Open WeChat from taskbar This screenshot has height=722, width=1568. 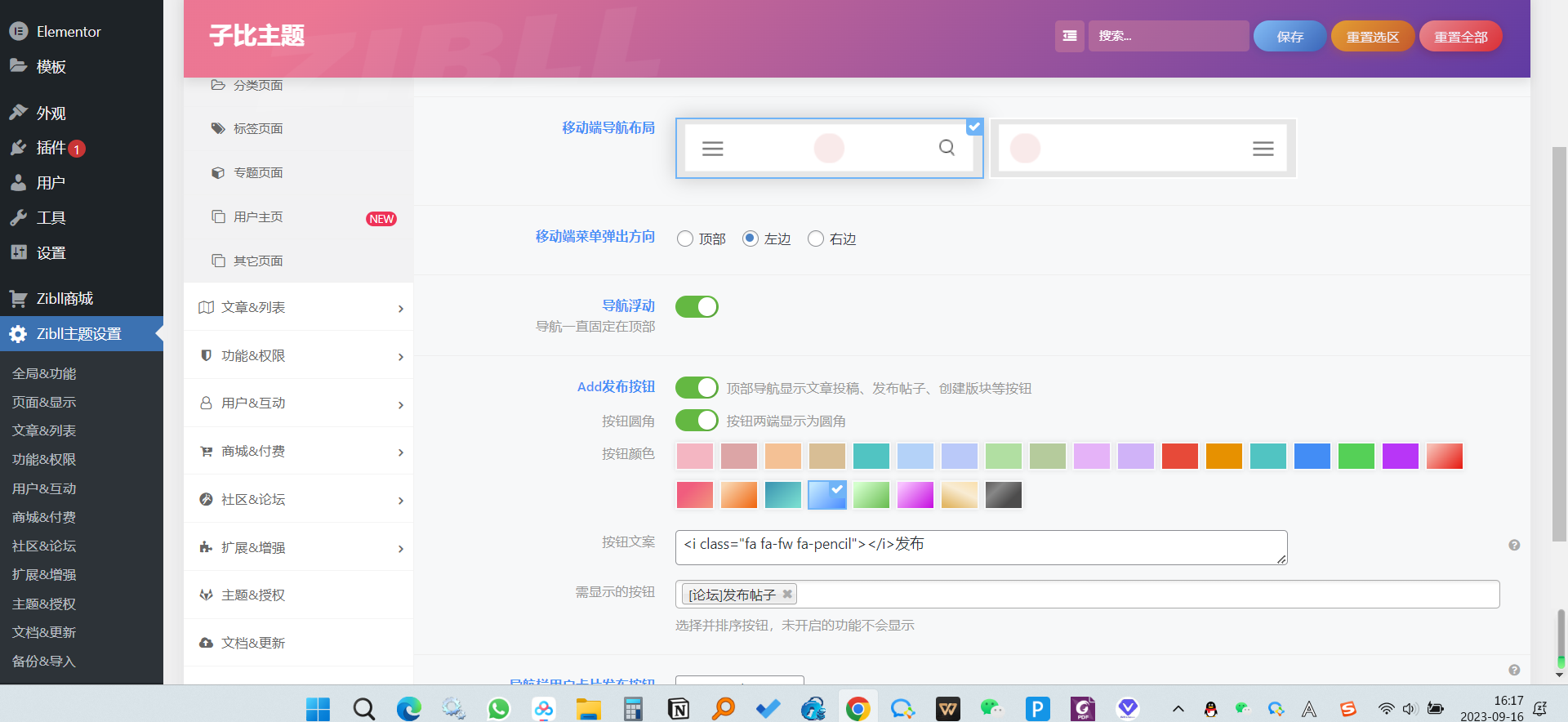tap(991, 708)
